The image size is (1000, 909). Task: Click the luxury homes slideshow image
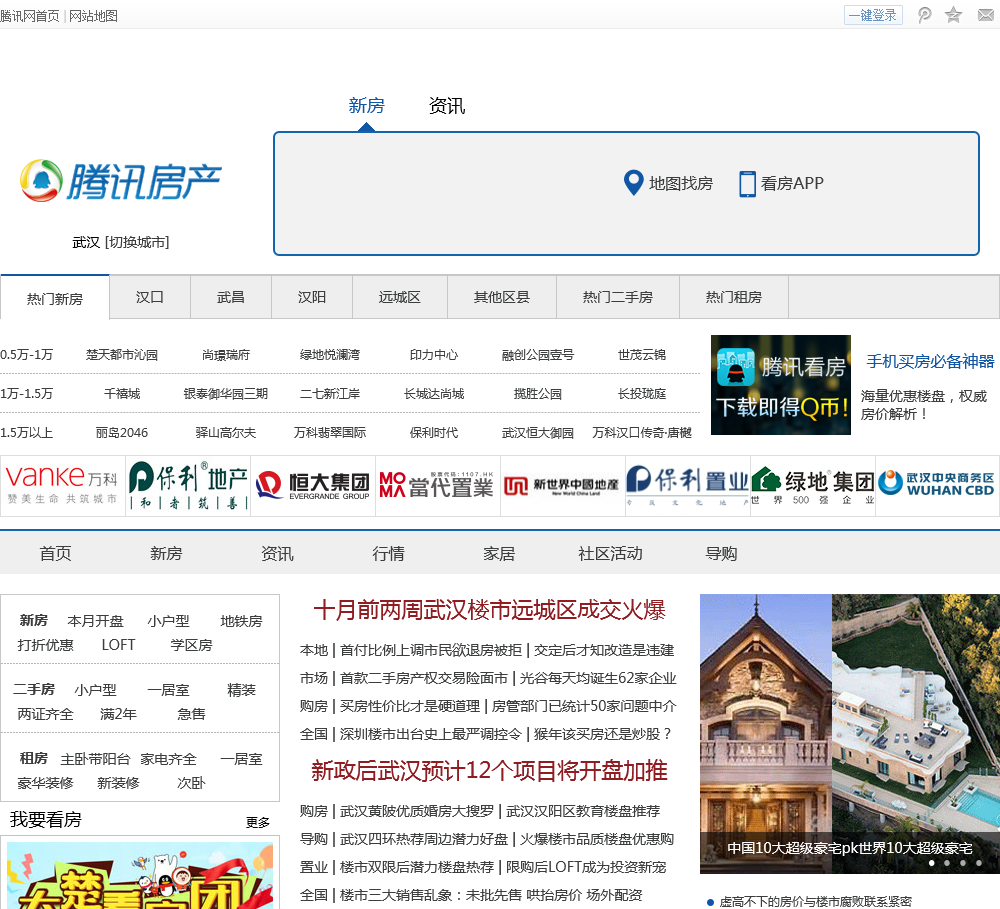[x=849, y=734]
